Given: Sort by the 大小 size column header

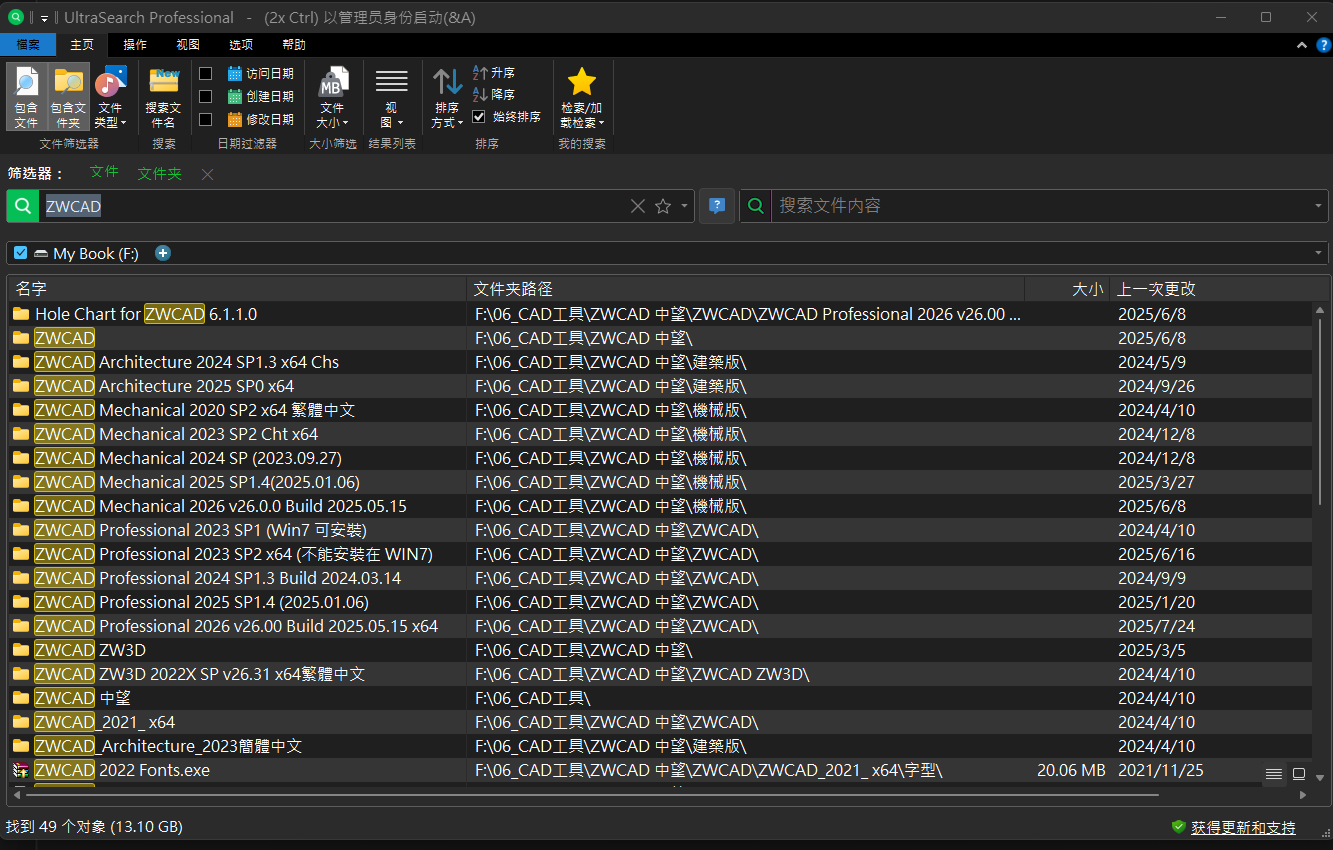Looking at the screenshot, I should click(1068, 289).
